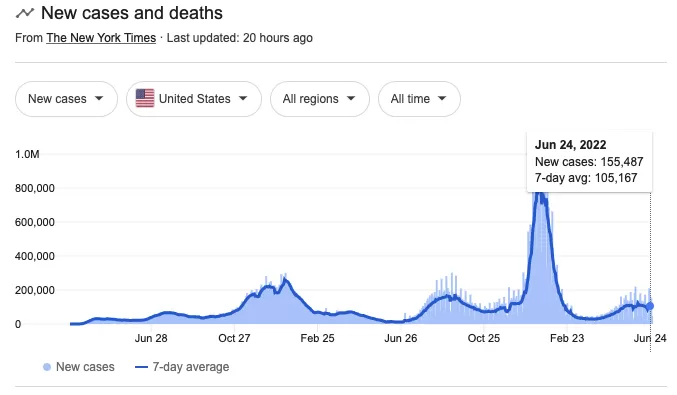
Task: Open the United States country dropdown
Action: click(x=194, y=99)
